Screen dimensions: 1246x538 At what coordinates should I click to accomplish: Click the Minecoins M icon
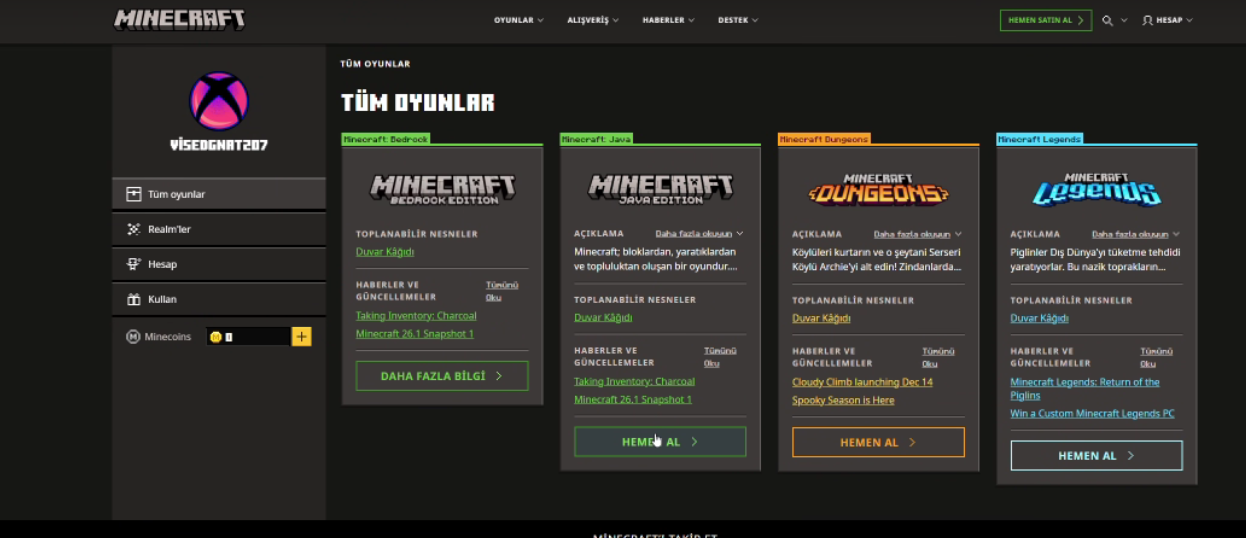click(x=133, y=337)
